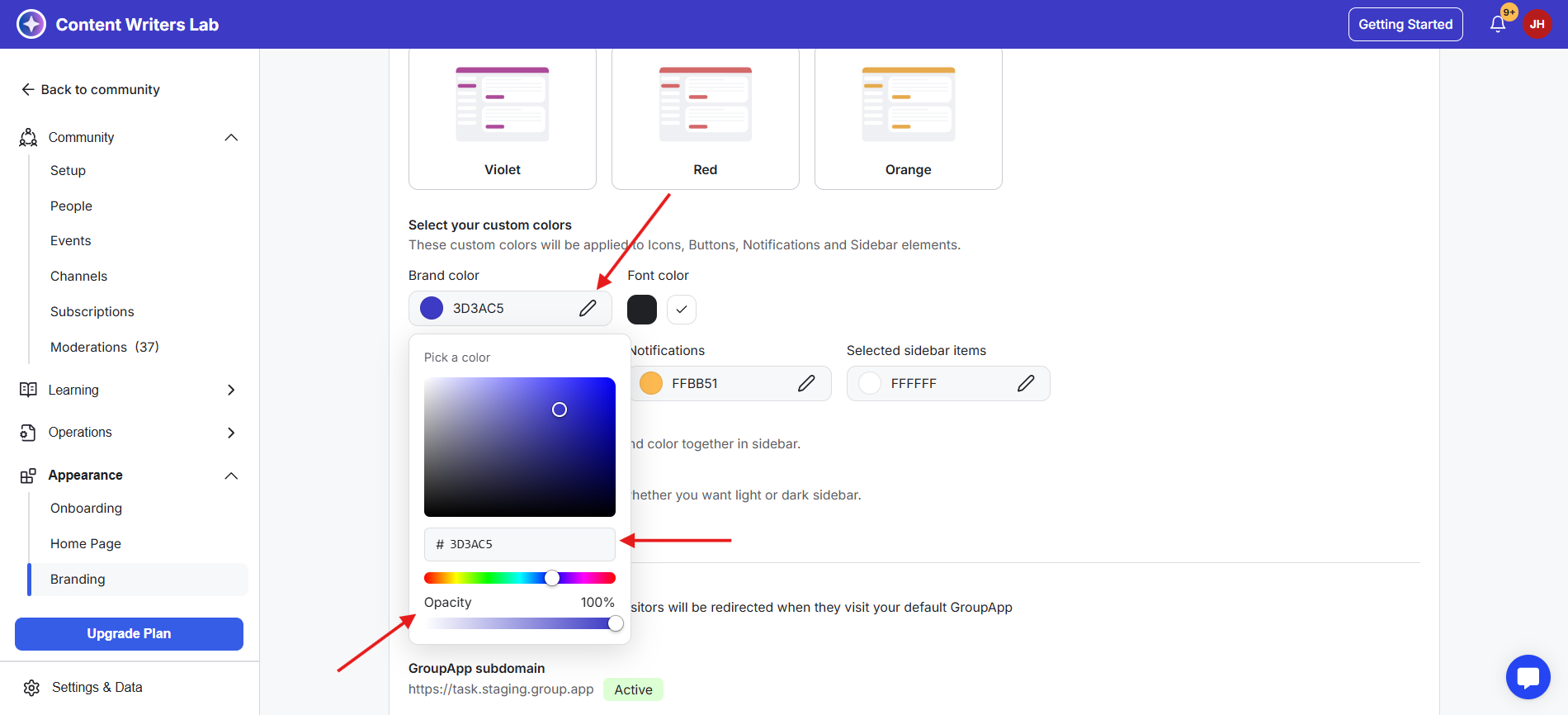The width and height of the screenshot is (1568, 715).
Task: Click the Brand color 3D3AC5 field
Action: (x=510, y=308)
